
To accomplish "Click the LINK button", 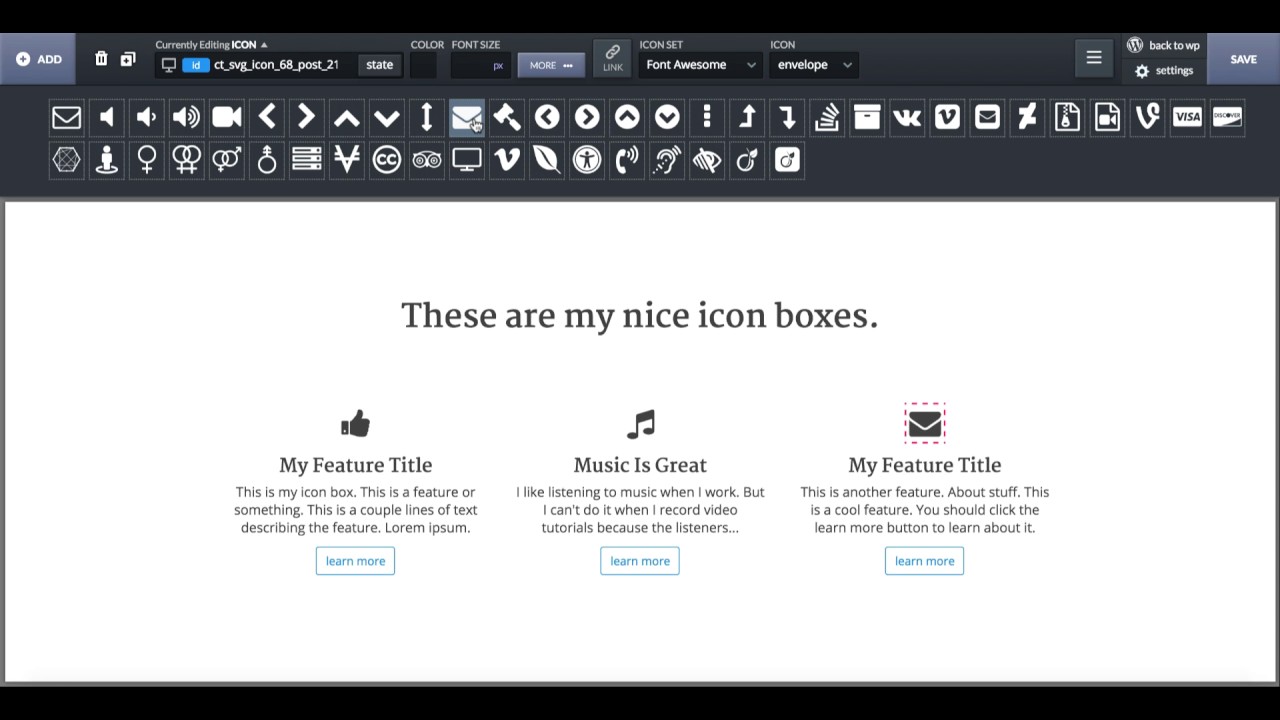I will (612, 58).
